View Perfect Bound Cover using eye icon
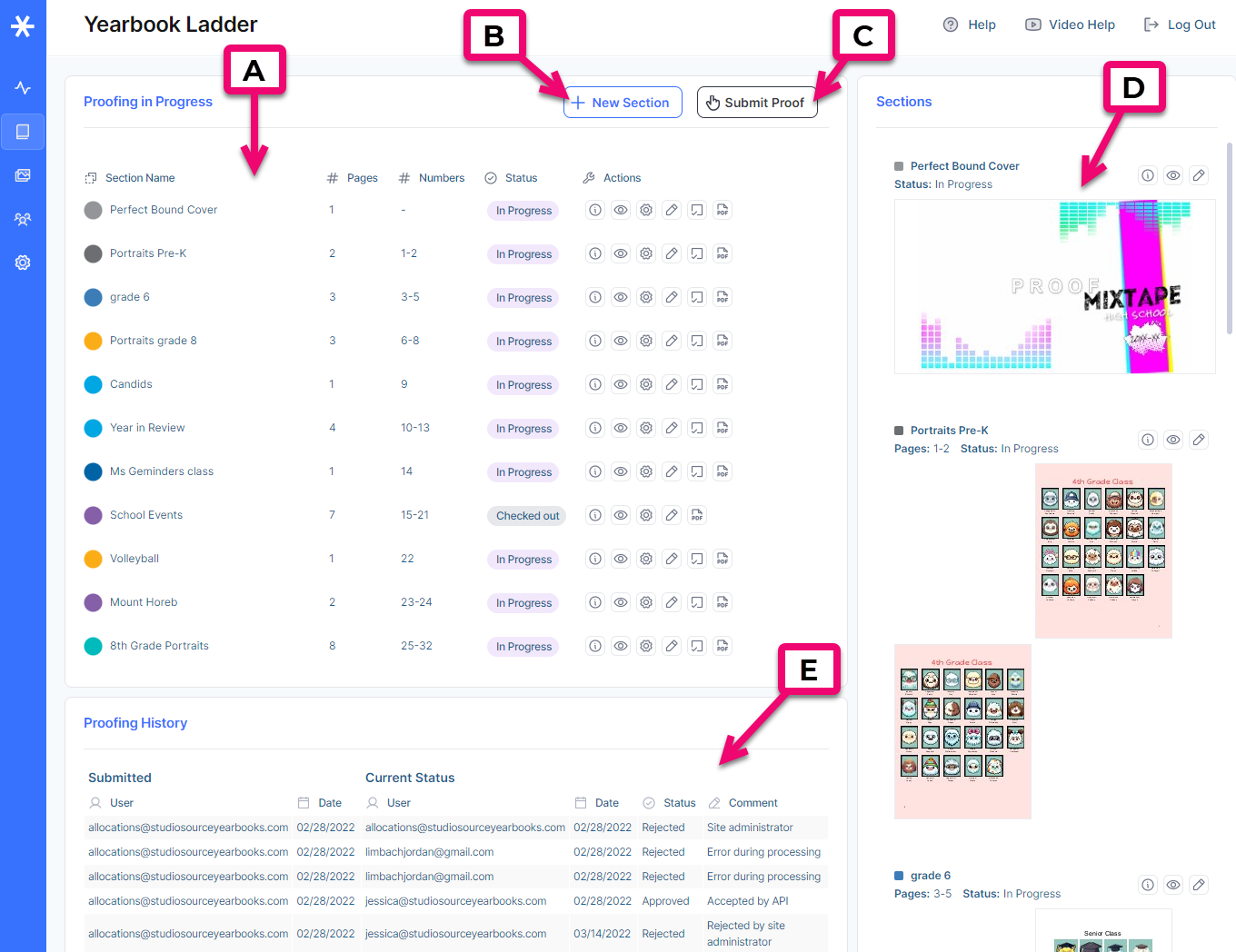This screenshot has height=952, width=1236. (621, 210)
